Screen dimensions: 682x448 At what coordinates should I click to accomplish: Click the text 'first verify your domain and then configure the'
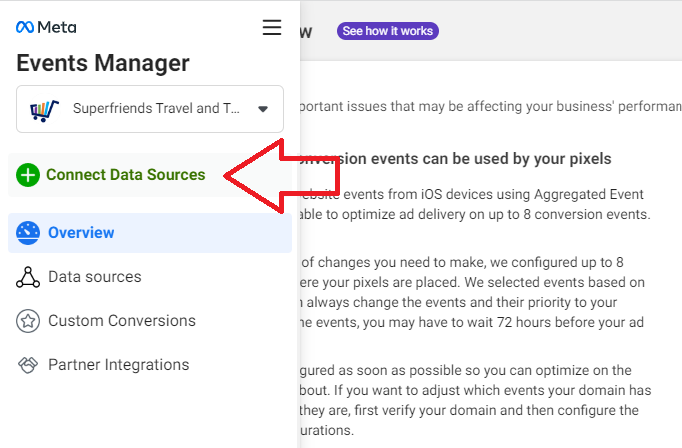click(x=496, y=410)
